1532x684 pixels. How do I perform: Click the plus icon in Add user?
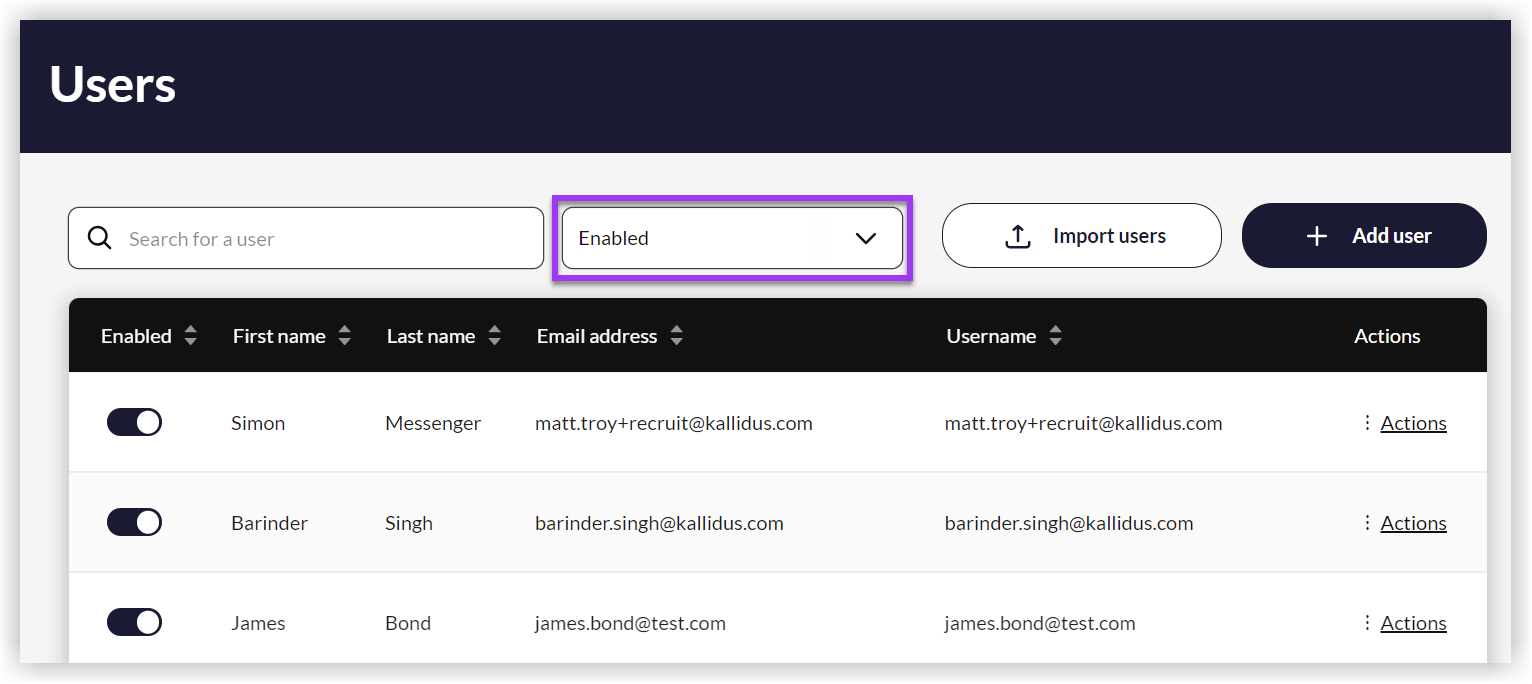coord(1317,237)
